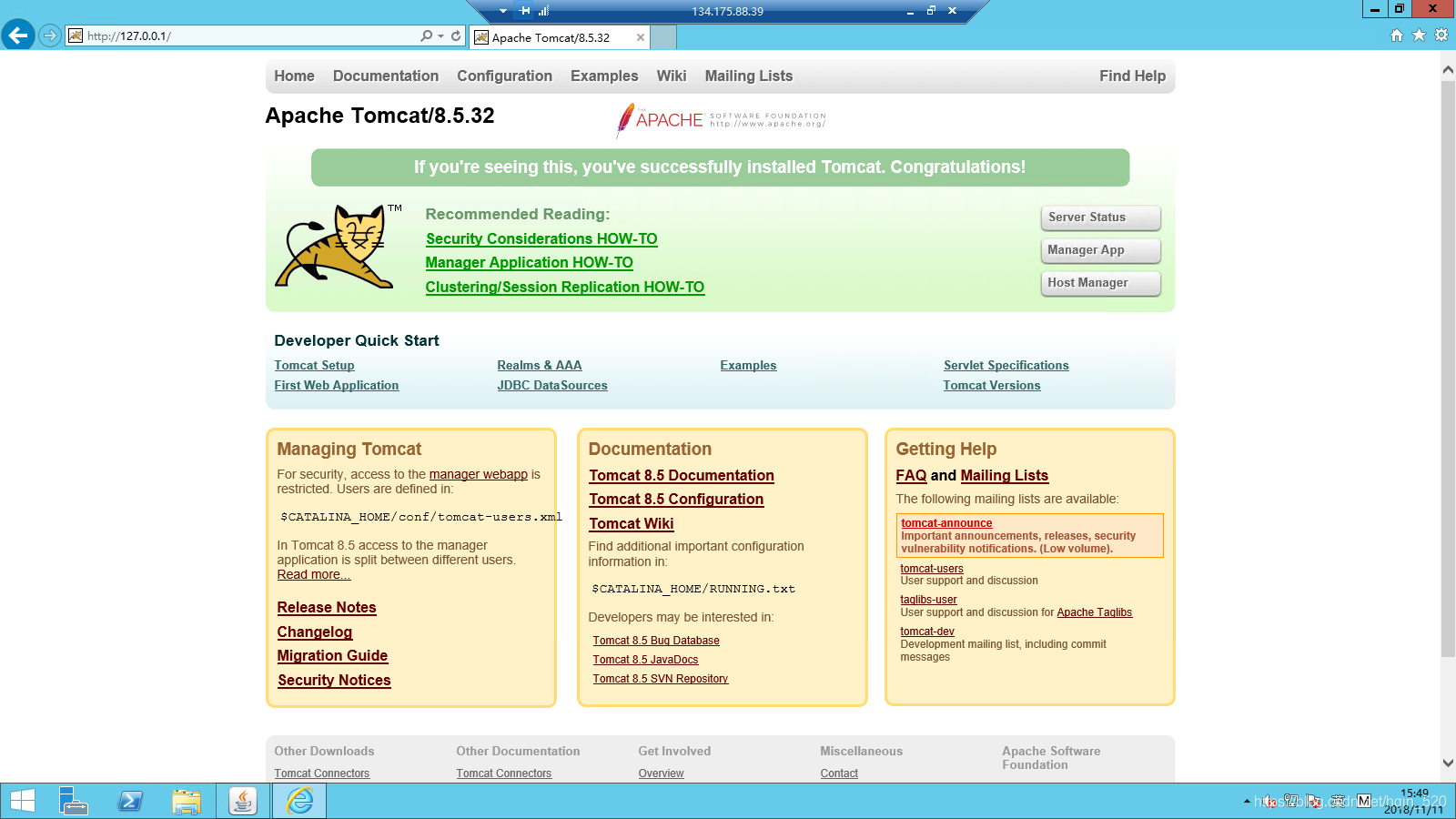Open the Wiki navigation item
Viewport: 1456px width, 819px height.
[x=672, y=76]
